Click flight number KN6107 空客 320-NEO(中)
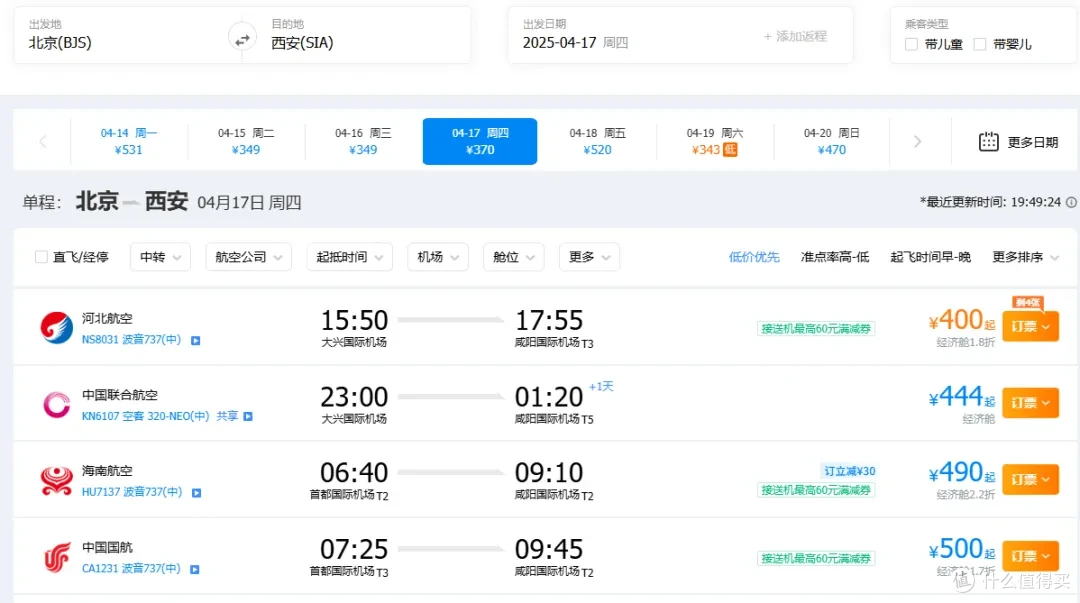 pos(145,416)
